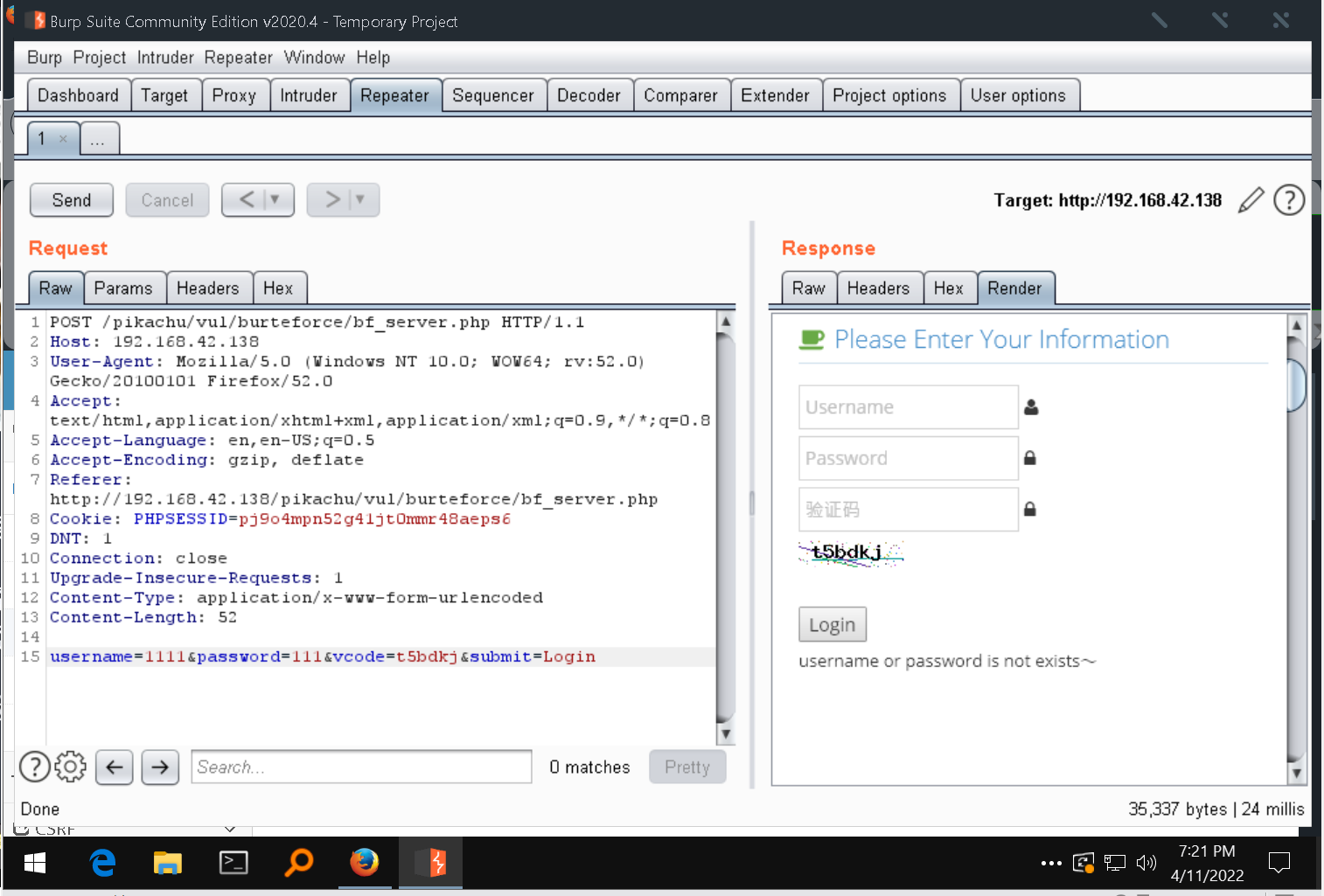Click request editor scrollbar down arrow
This screenshot has width=1324, height=896.
point(725,733)
